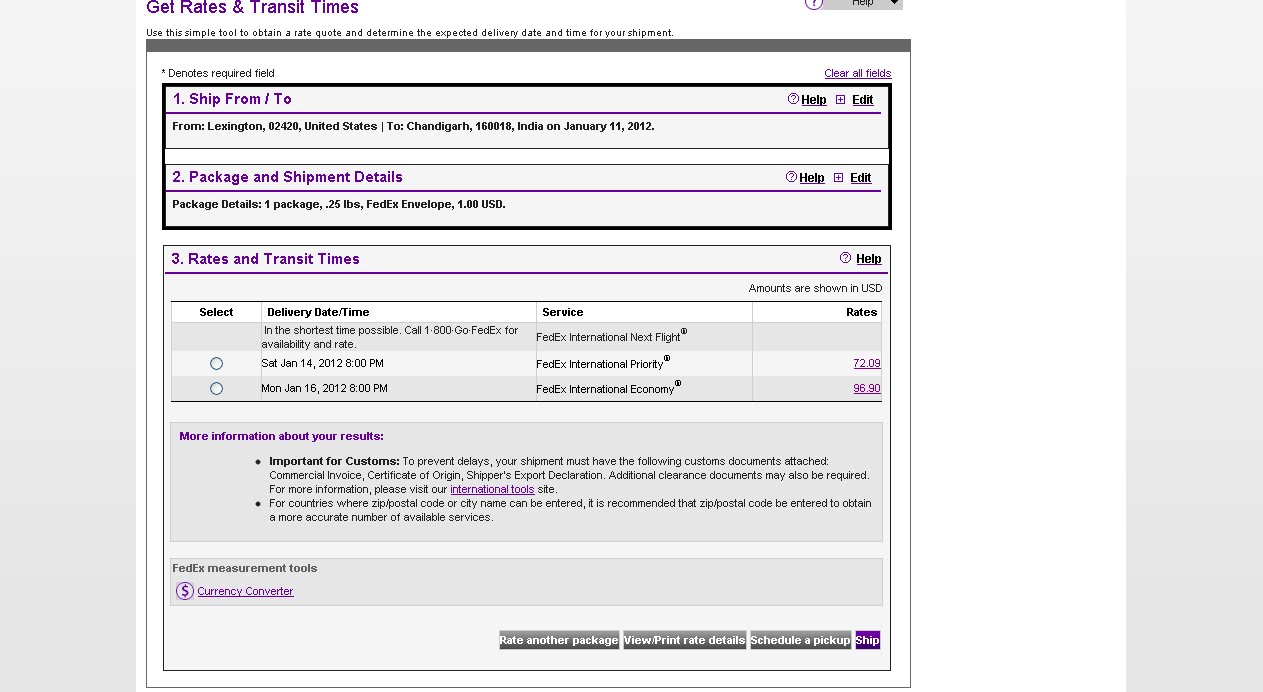Open the top Help dropdown menu
The height and width of the screenshot is (692, 1263).
coord(863,3)
